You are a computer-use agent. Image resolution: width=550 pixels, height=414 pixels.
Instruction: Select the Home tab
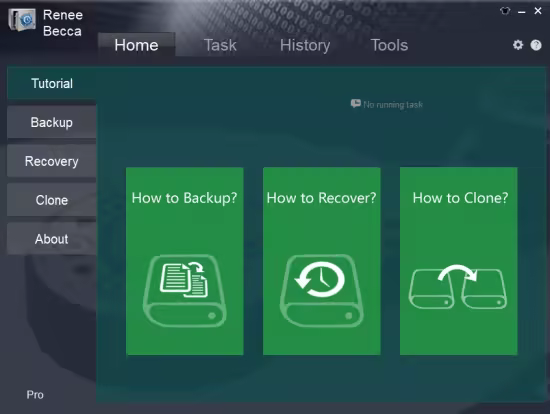click(136, 45)
